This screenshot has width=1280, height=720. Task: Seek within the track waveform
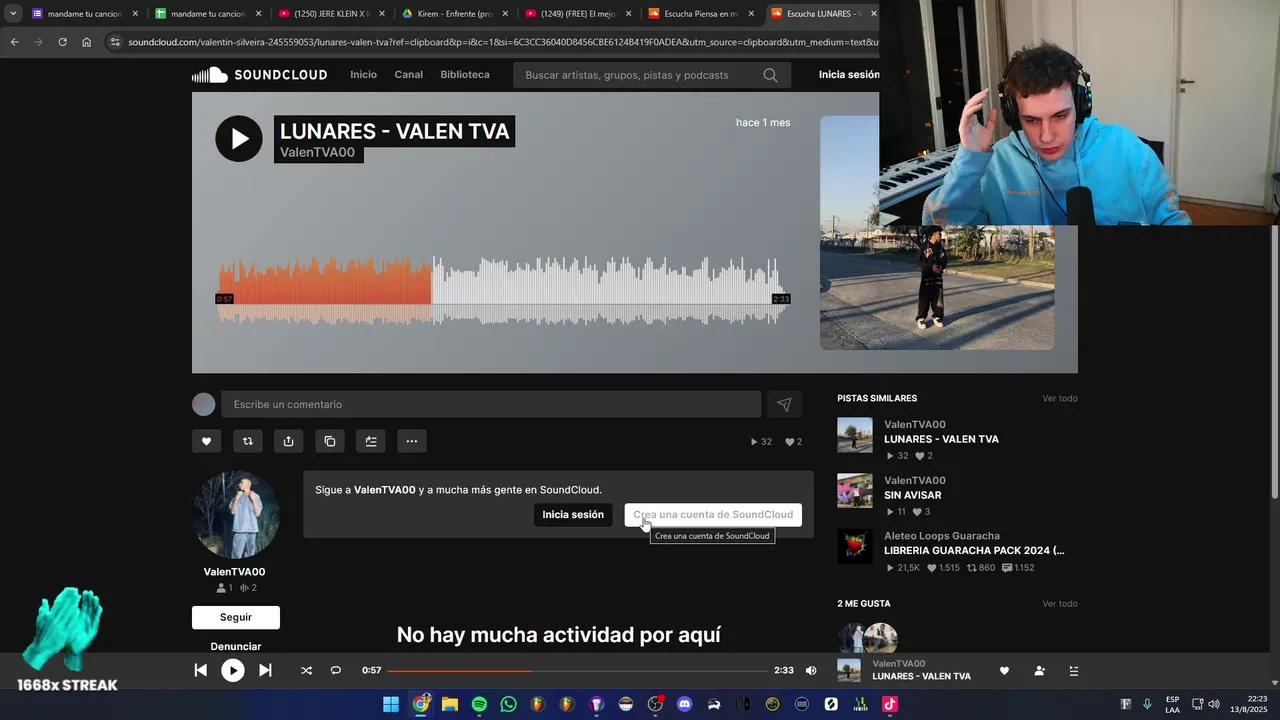point(503,291)
